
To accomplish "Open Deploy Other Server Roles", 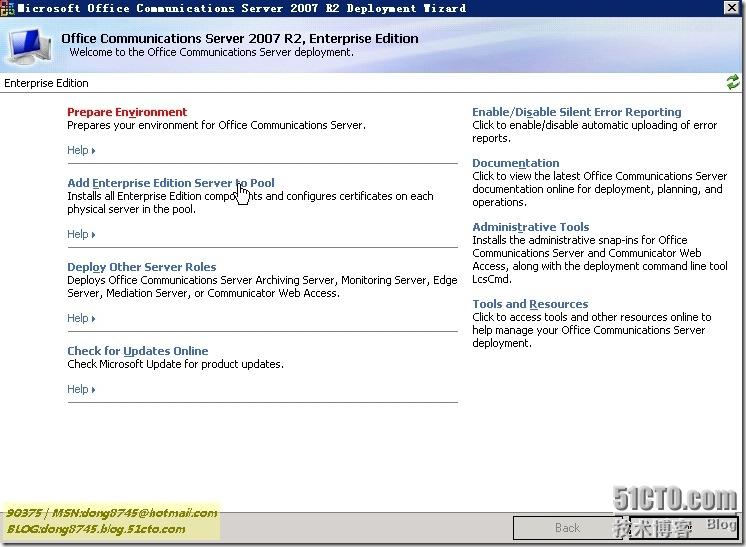I will (142, 267).
